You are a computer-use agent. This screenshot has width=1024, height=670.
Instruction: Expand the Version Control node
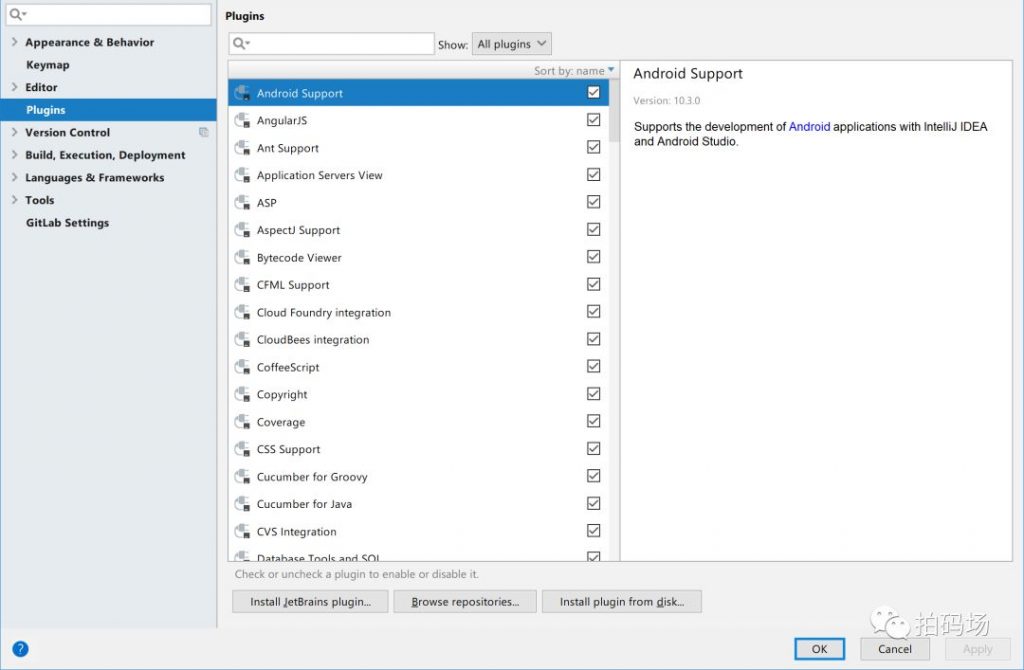click(14, 132)
